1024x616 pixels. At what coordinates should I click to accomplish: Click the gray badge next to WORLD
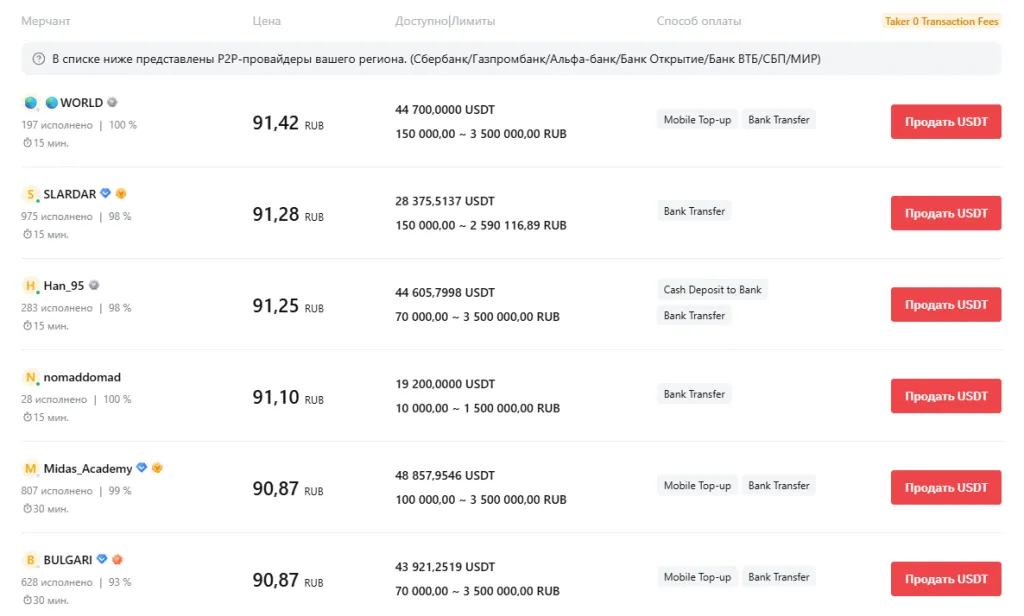113,102
